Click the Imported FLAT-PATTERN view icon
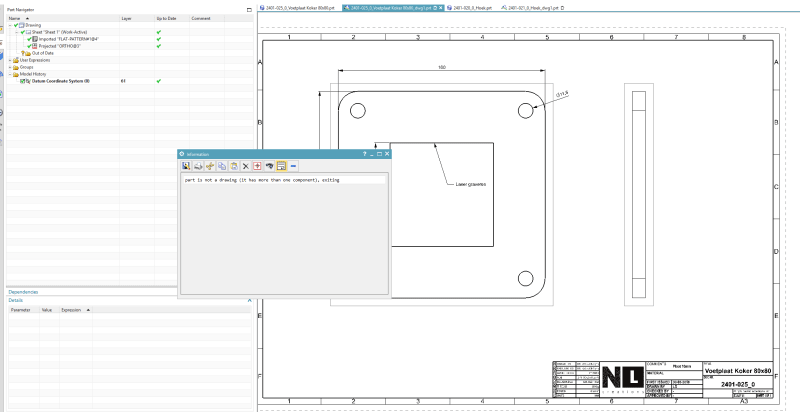Screen dimensions: 800x412 coord(35,39)
